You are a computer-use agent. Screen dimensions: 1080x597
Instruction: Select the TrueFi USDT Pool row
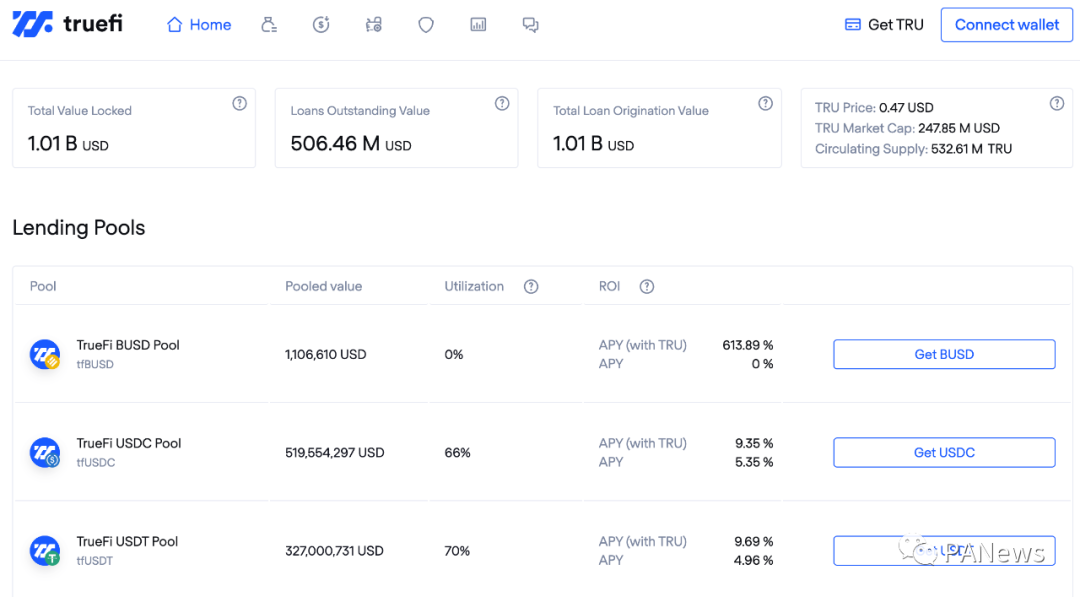coord(543,550)
